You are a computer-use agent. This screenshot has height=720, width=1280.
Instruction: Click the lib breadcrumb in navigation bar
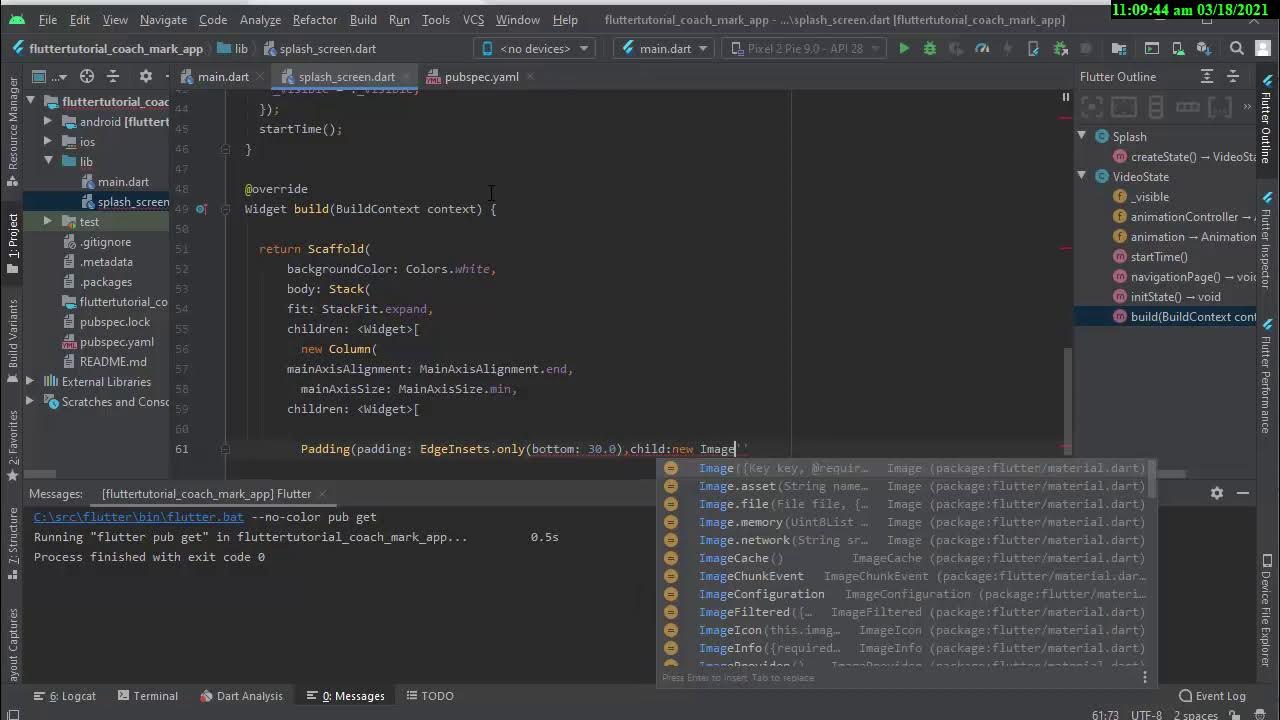click(233, 48)
